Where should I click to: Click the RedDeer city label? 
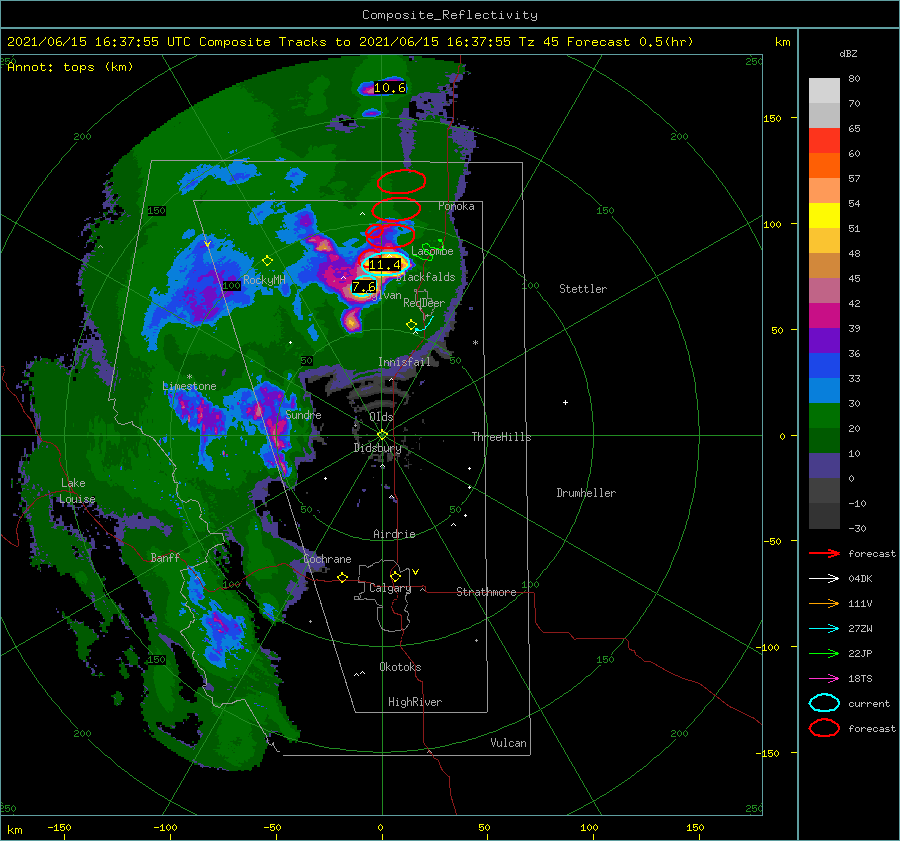424,303
